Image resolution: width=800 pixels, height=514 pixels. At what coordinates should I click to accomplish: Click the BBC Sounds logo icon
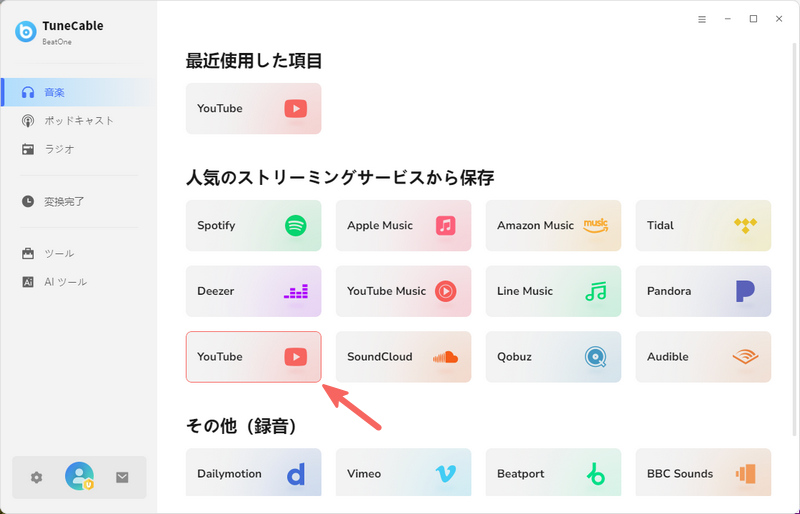[745, 474]
